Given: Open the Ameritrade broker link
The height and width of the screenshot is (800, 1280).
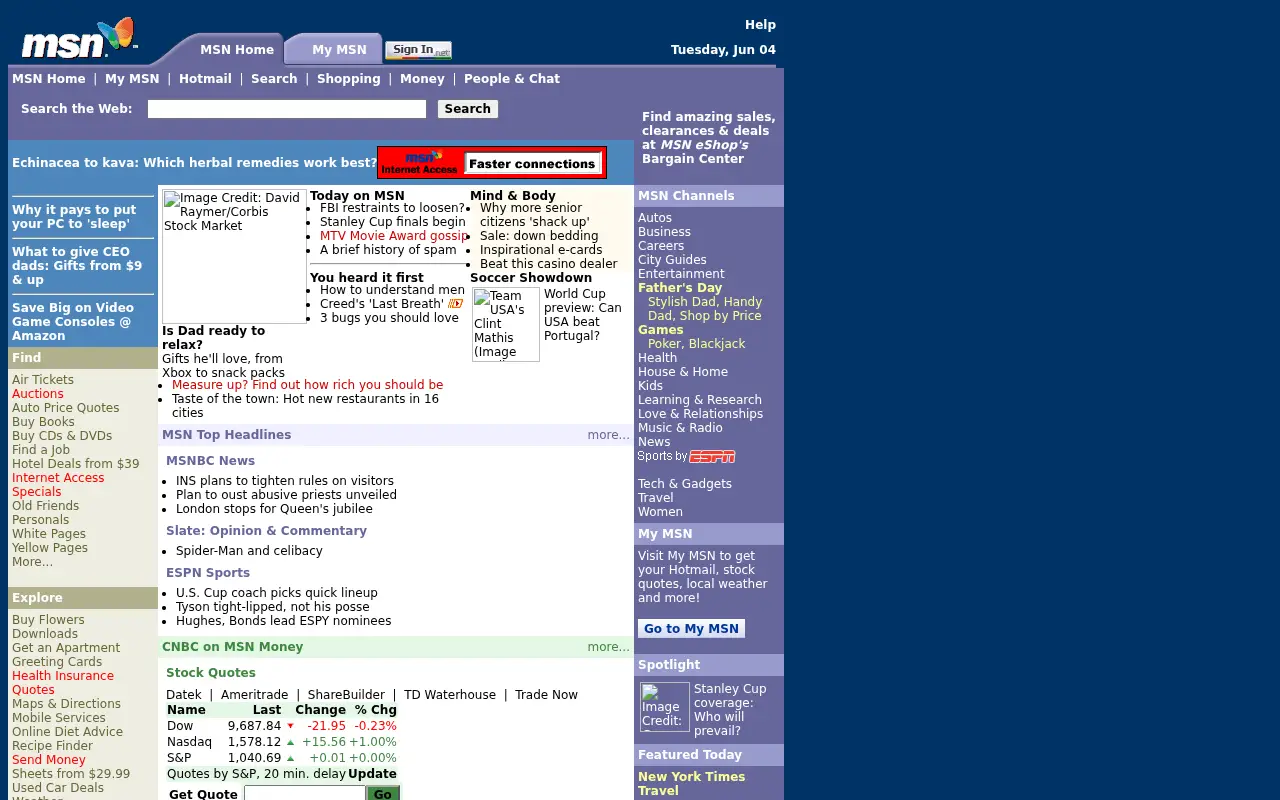Looking at the screenshot, I should click(x=254, y=695).
